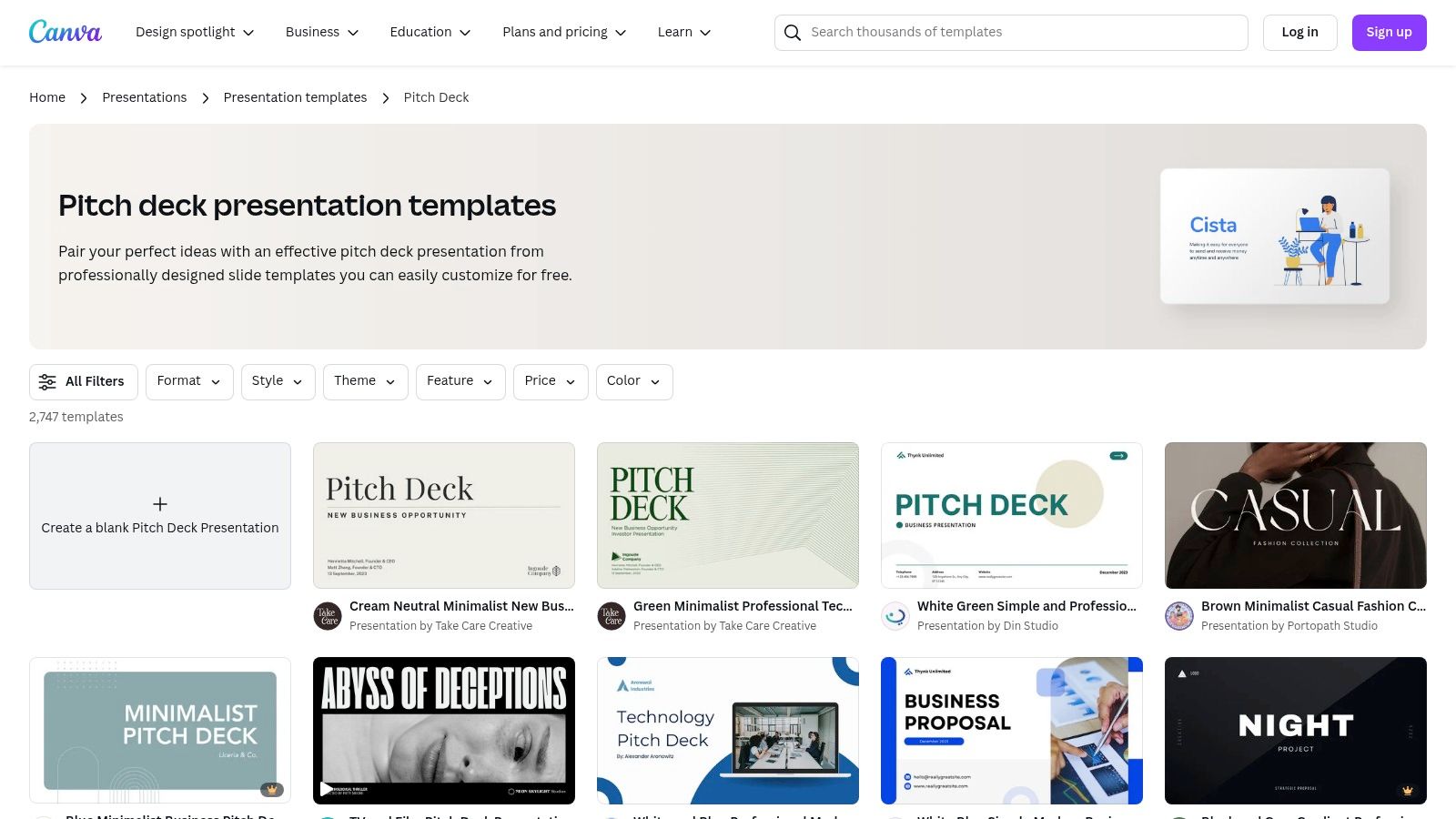
Task: Click the plus icon in blank presentation card
Action: [160, 504]
